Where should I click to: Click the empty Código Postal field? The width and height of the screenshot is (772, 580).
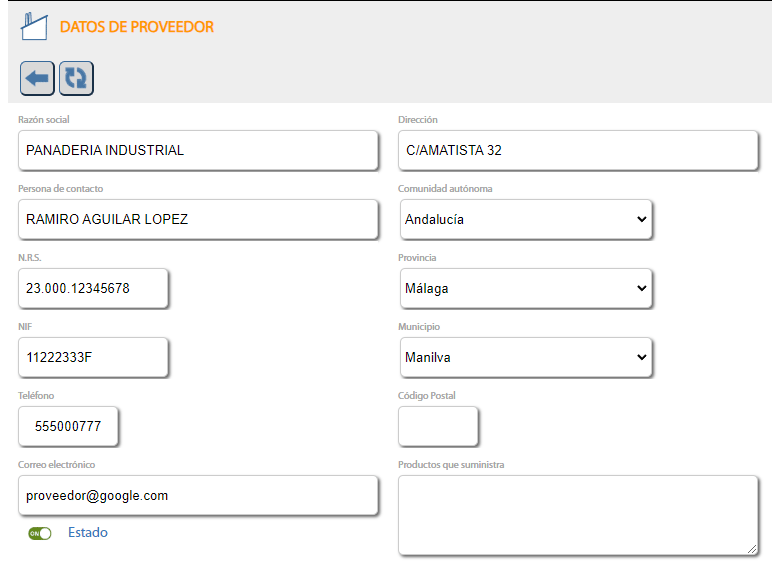tap(438, 426)
